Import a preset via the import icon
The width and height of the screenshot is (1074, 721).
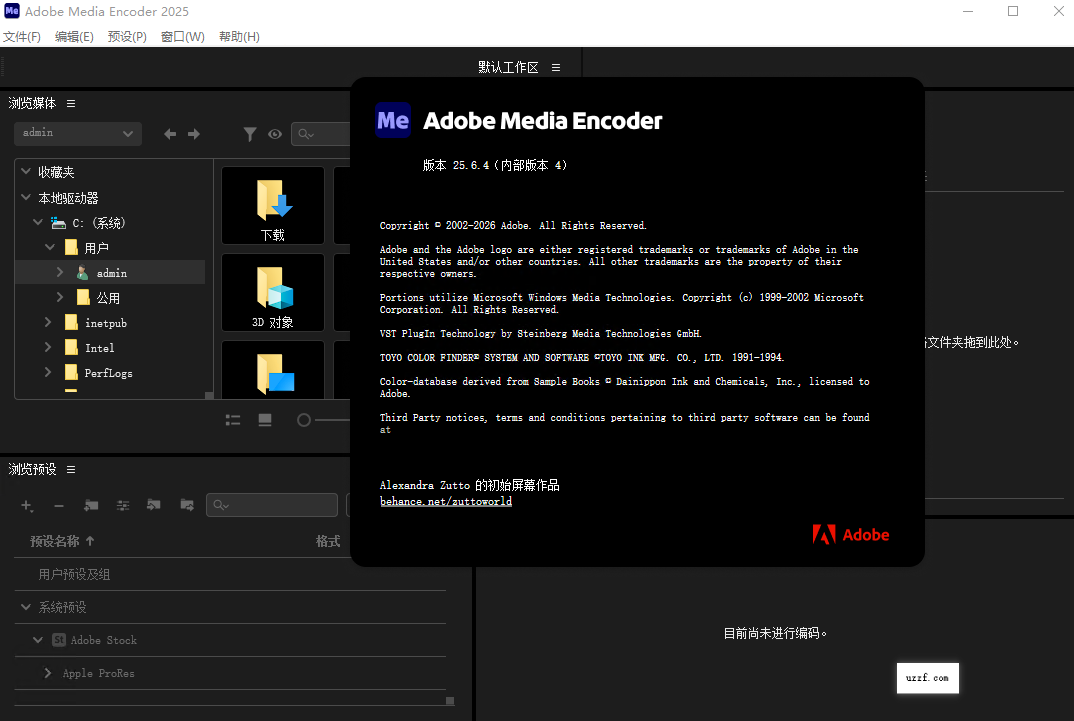tap(155, 505)
